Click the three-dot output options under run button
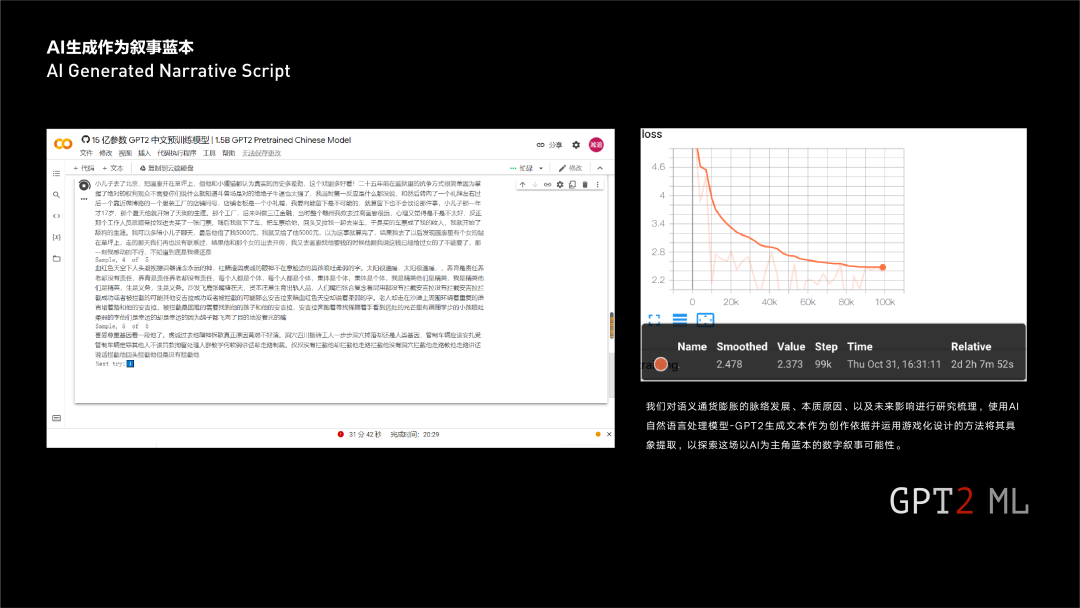 (84, 199)
